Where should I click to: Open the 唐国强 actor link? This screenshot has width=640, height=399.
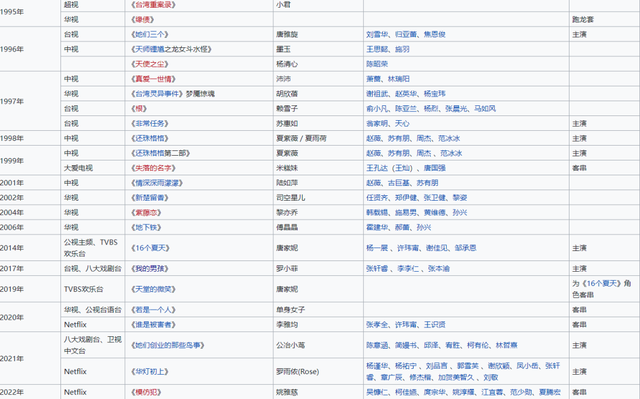click(x=434, y=168)
